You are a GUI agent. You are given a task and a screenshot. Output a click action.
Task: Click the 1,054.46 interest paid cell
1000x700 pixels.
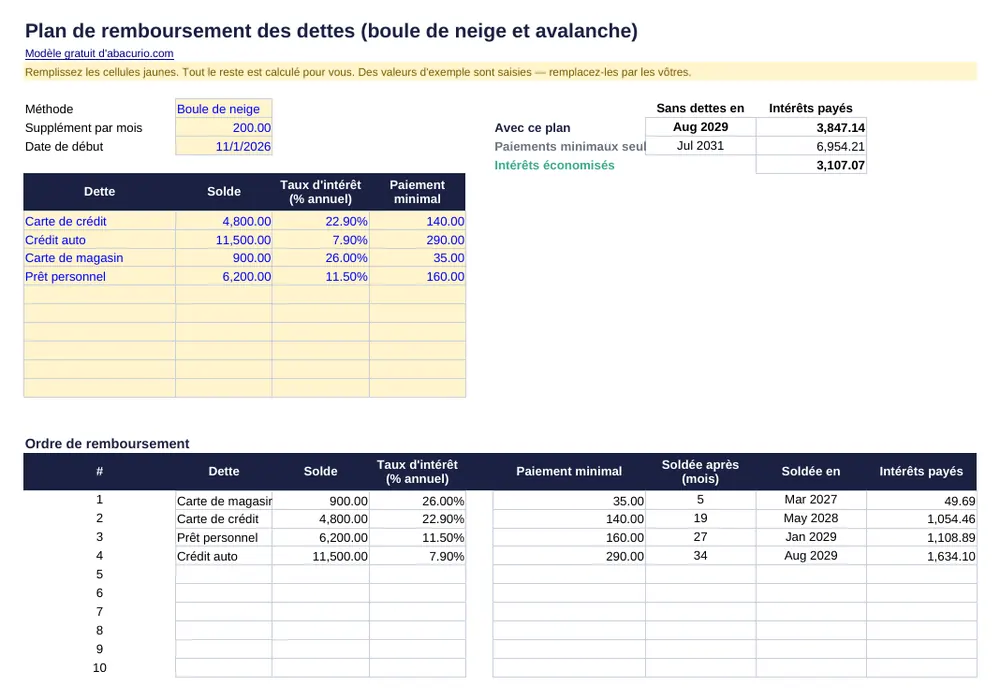pos(922,519)
